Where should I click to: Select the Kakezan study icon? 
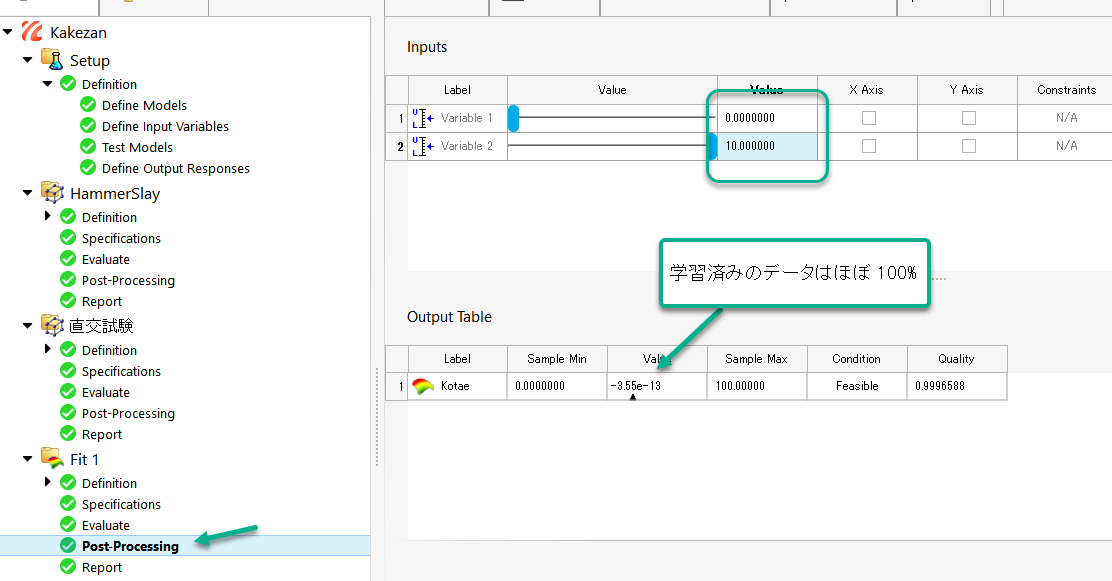34,31
